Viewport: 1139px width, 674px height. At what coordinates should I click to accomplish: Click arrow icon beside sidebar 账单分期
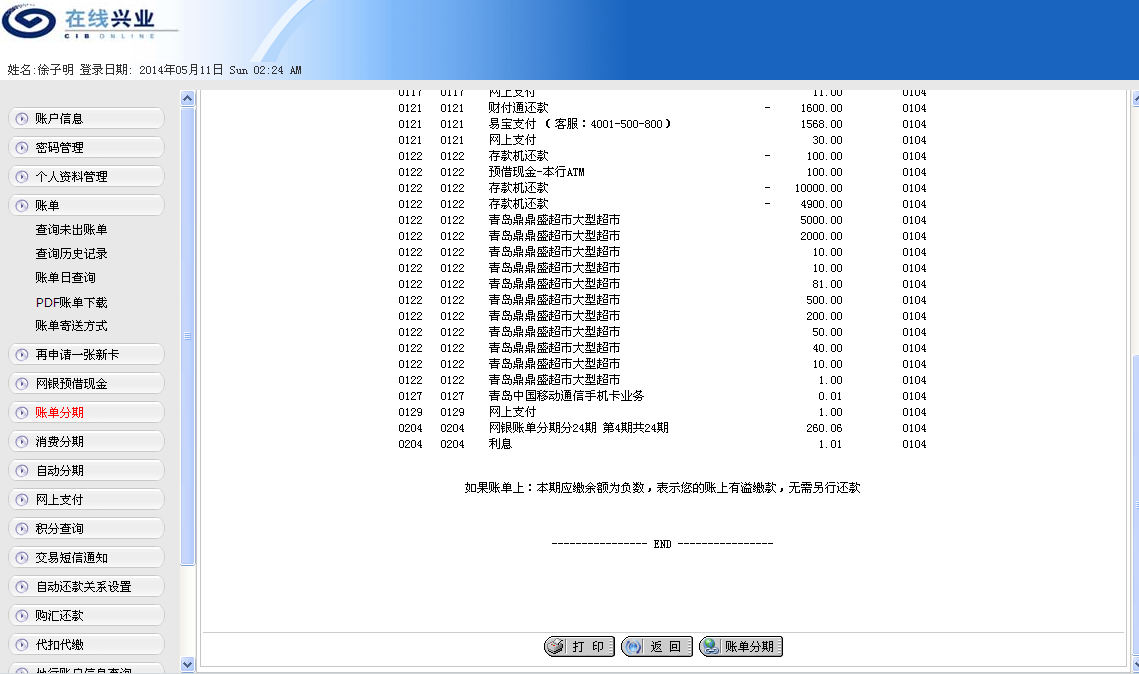[22, 413]
